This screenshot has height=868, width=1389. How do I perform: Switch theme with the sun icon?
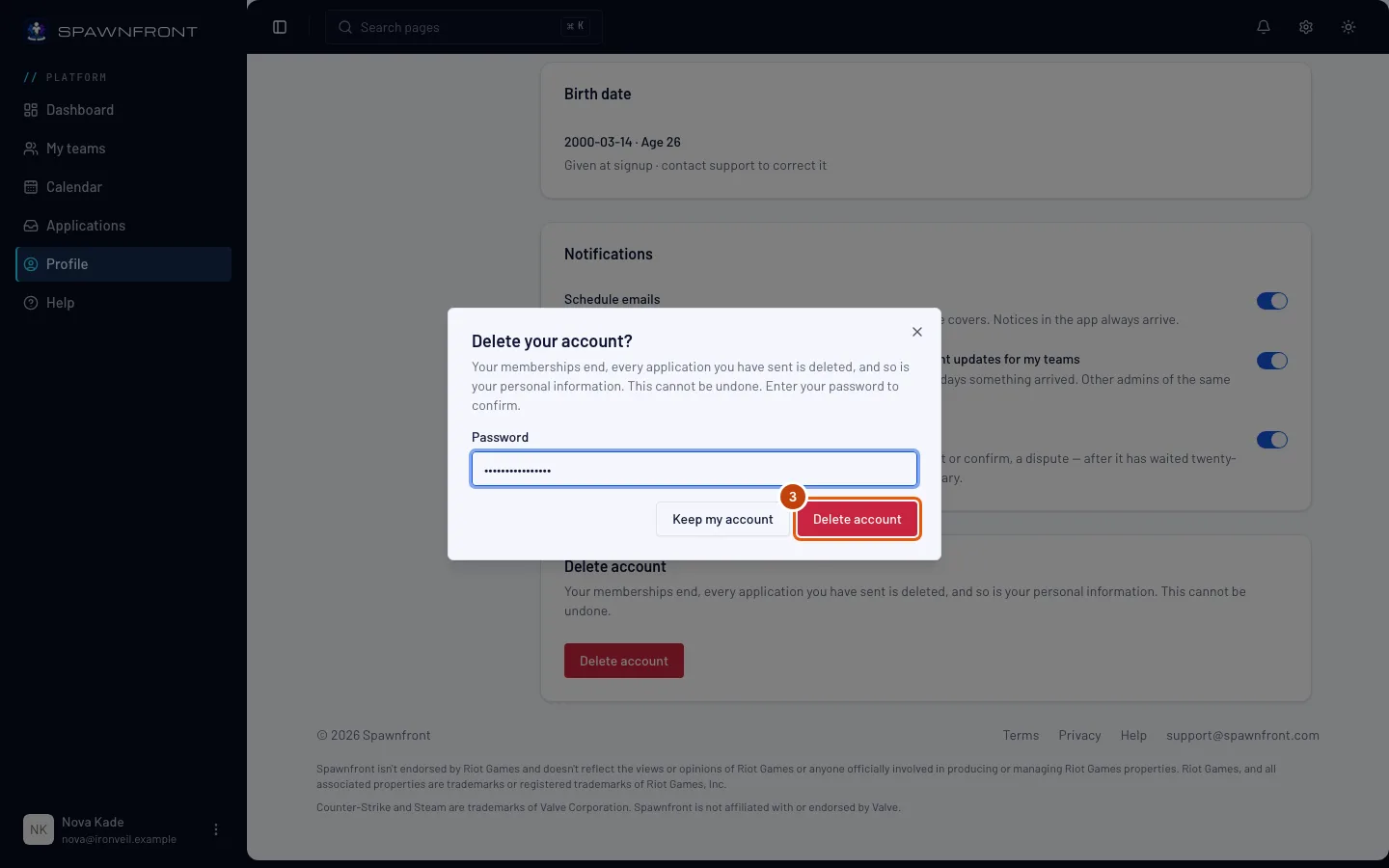pyautogui.click(x=1348, y=27)
